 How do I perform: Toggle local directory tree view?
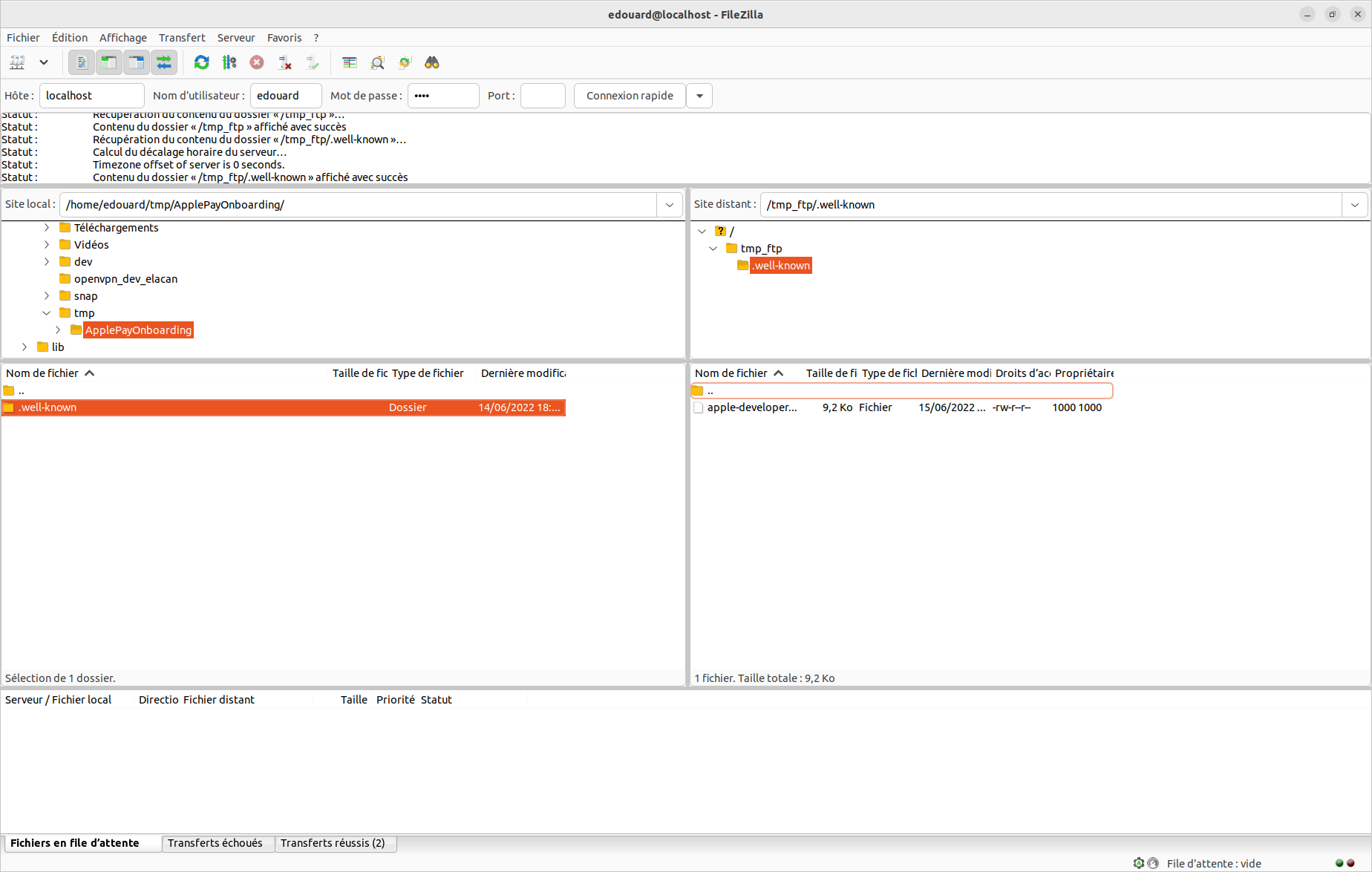109,62
